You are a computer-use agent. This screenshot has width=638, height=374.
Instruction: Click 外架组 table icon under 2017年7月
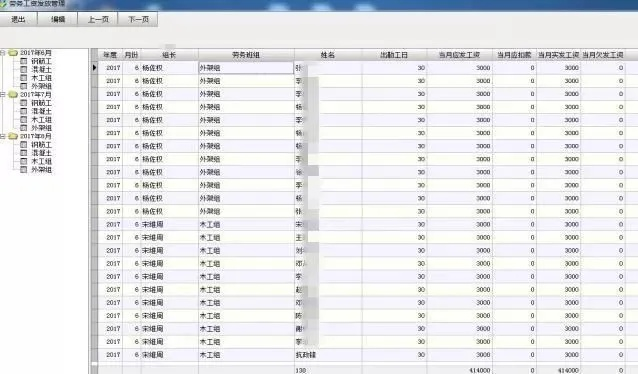pos(24,128)
